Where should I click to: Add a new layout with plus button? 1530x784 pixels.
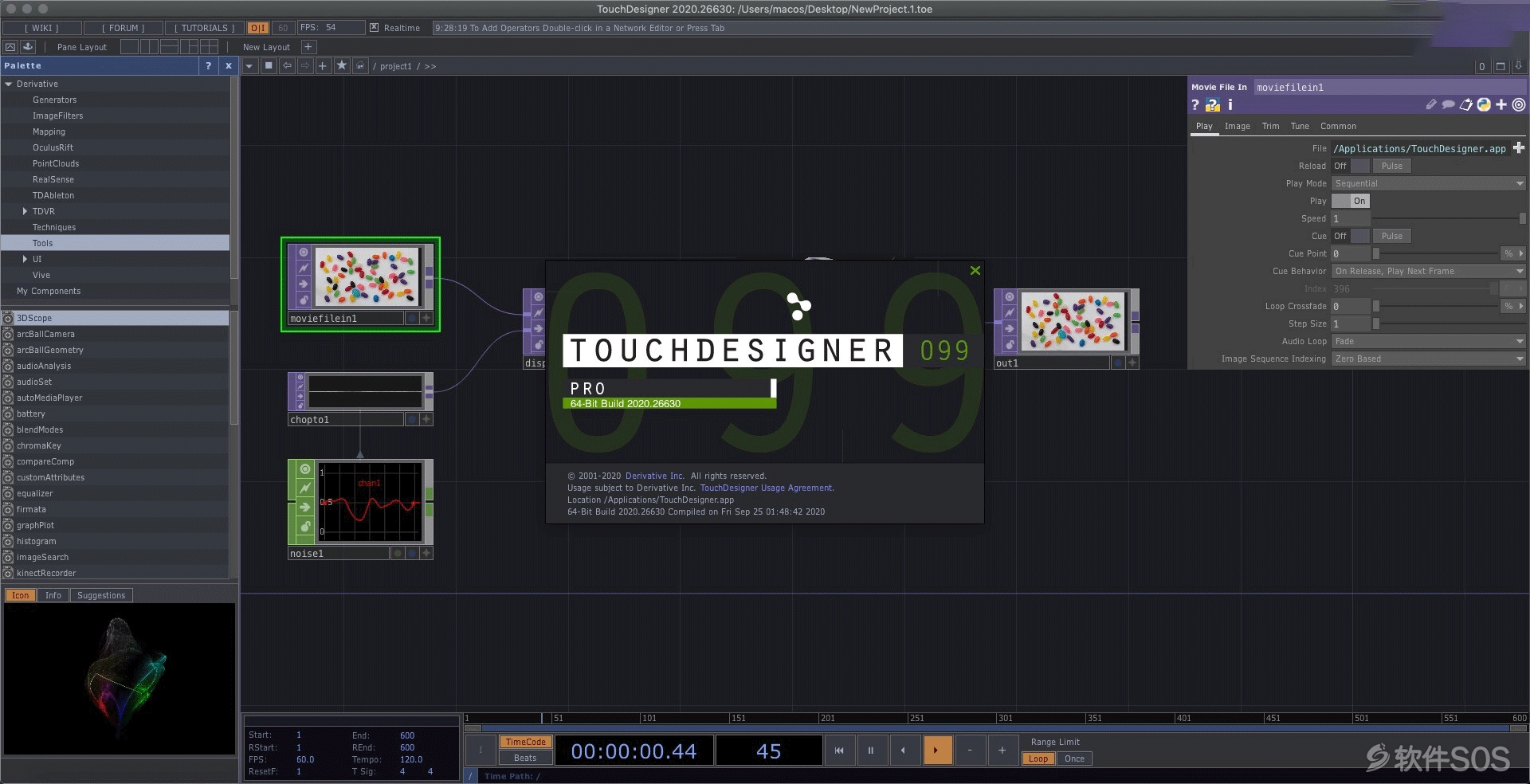click(x=308, y=47)
